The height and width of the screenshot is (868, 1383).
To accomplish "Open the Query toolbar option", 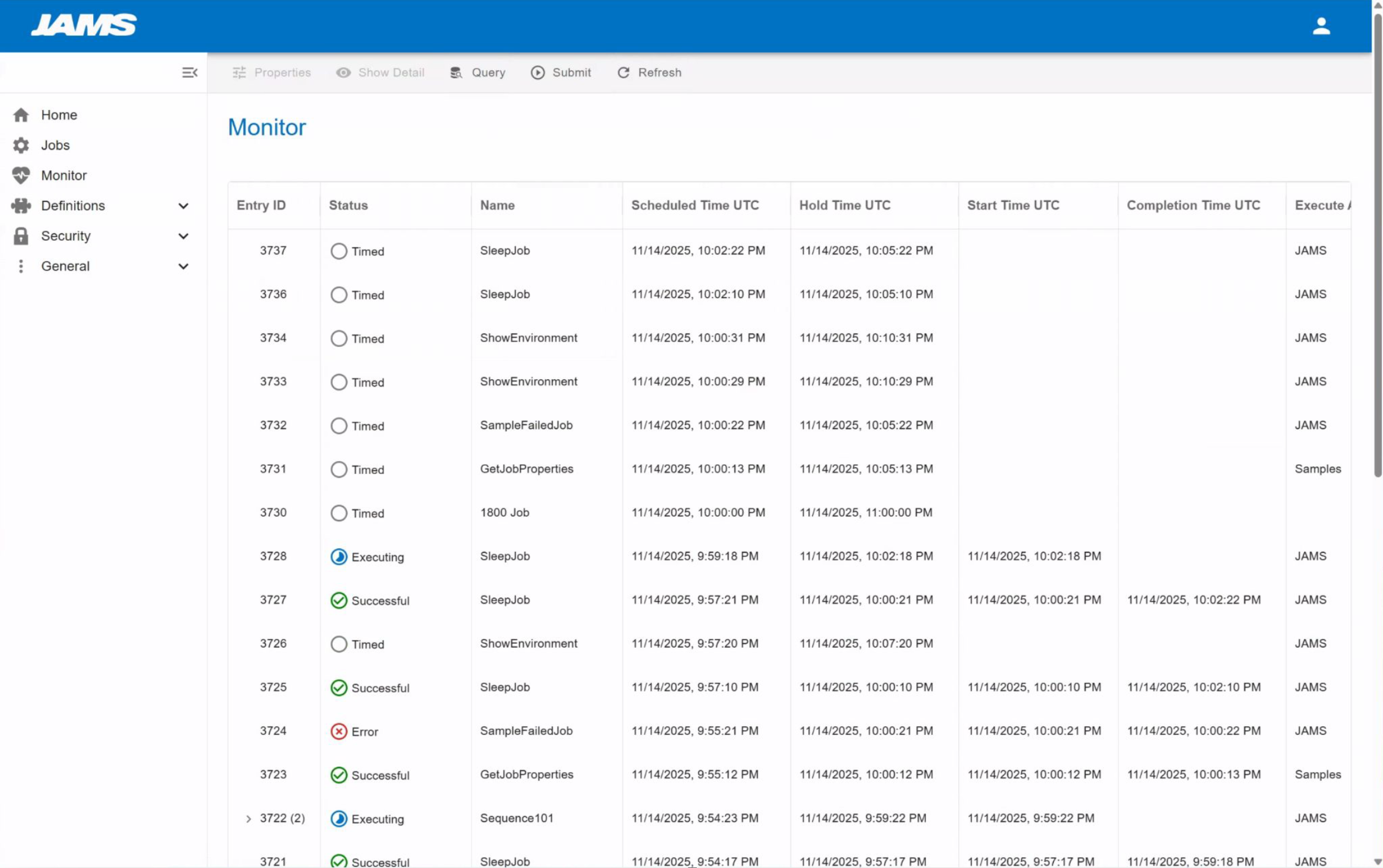I will tap(478, 72).
